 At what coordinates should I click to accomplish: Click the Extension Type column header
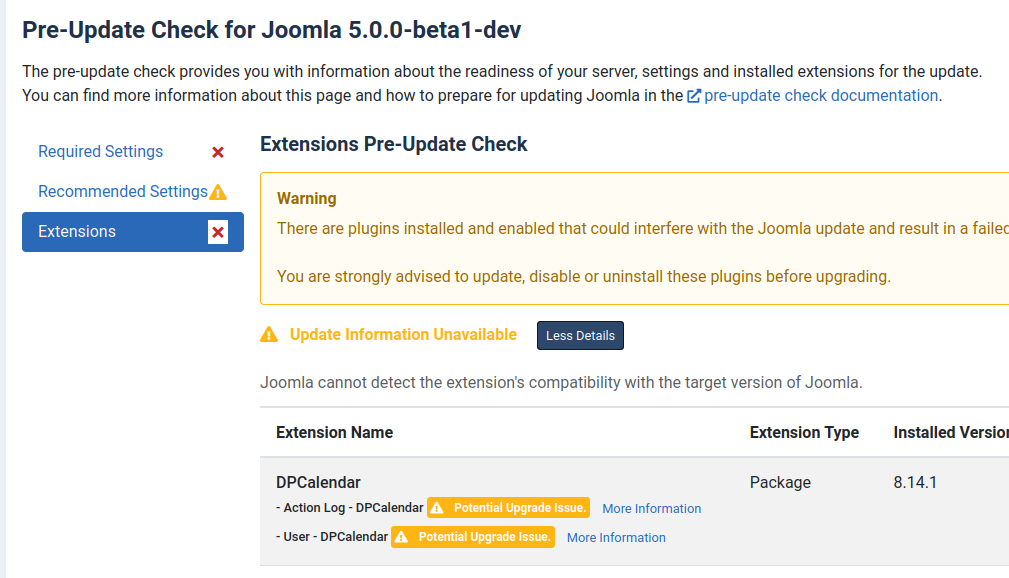804,433
